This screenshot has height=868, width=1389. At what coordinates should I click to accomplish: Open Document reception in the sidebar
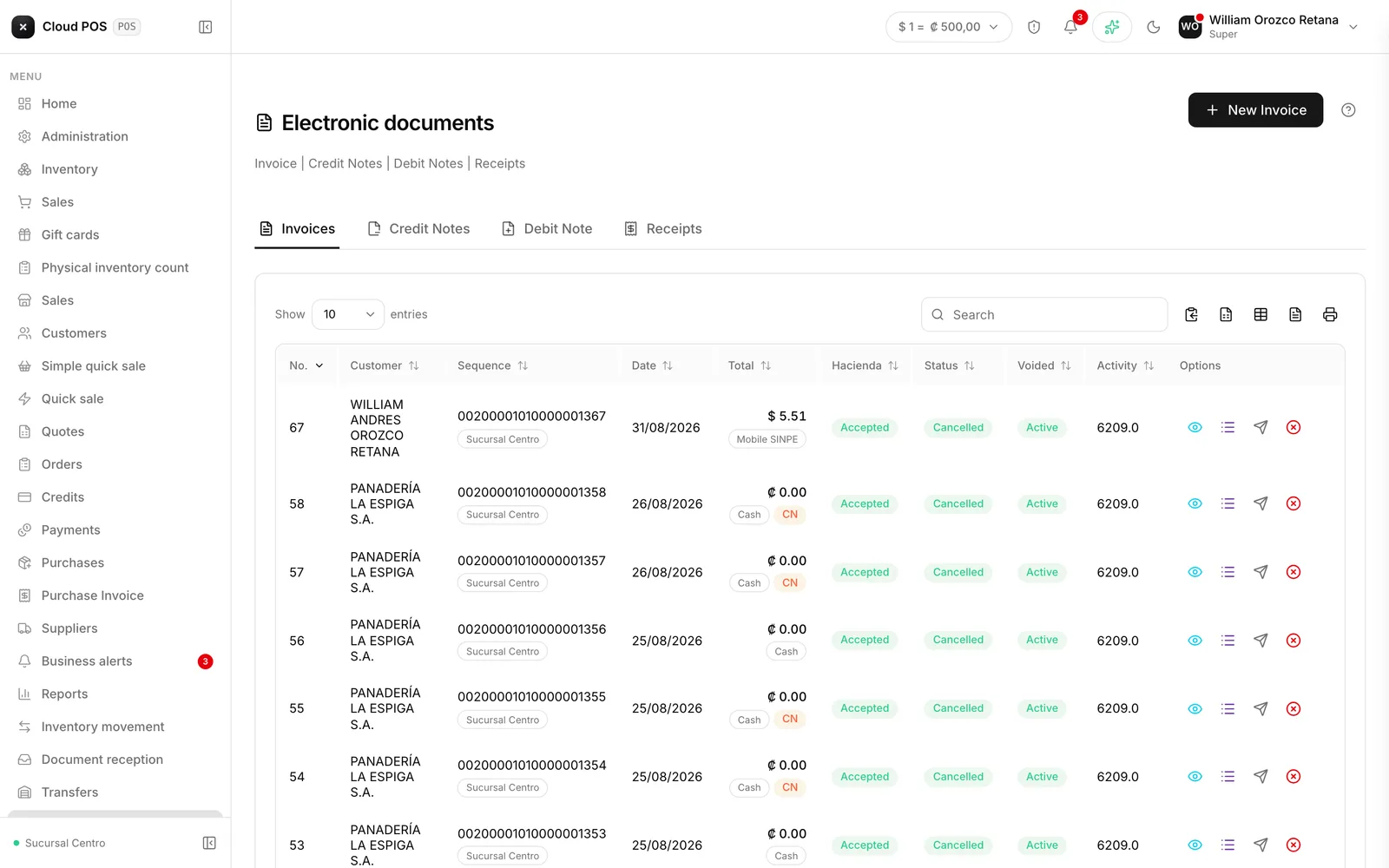pyautogui.click(x=115, y=759)
